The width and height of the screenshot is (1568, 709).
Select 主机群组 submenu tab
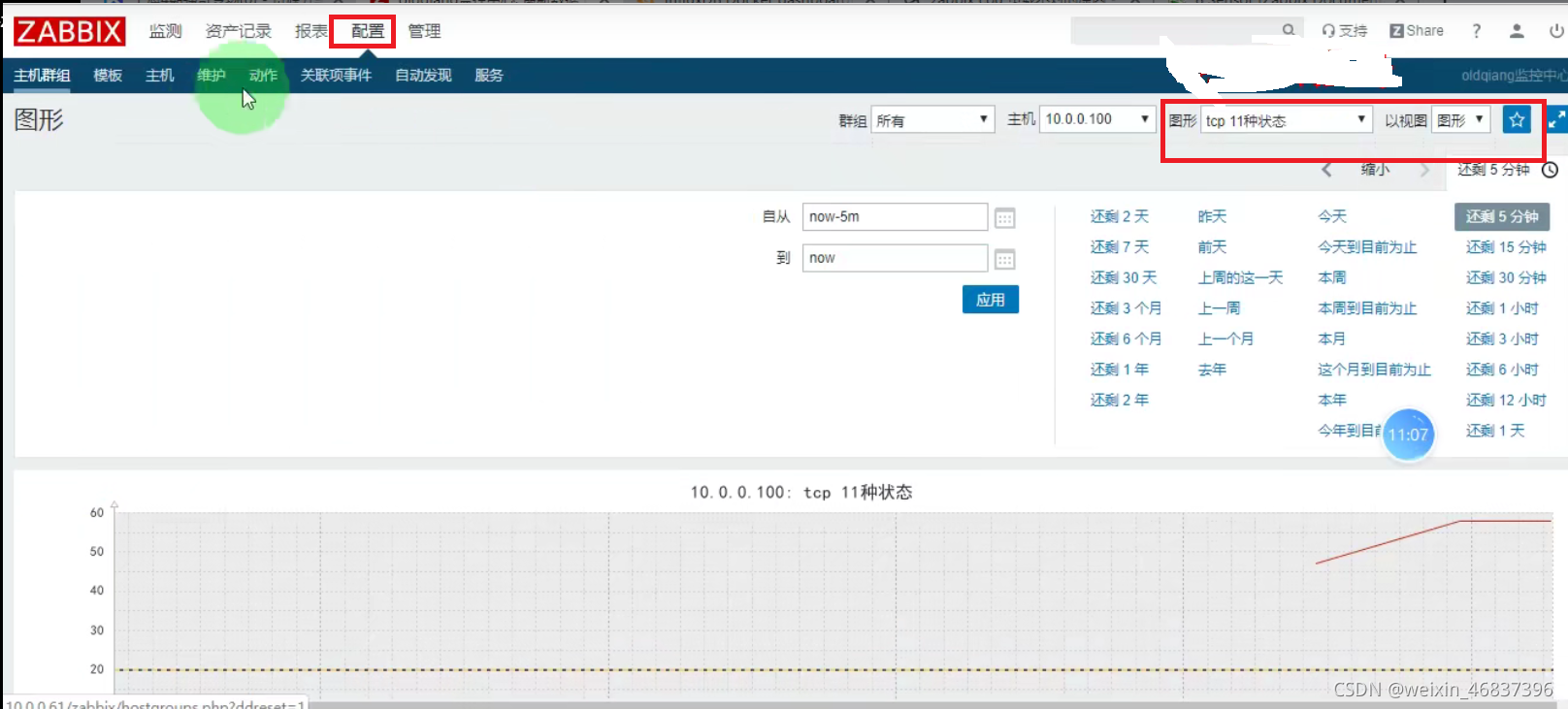pyautogui.click(x=42, y=76)
